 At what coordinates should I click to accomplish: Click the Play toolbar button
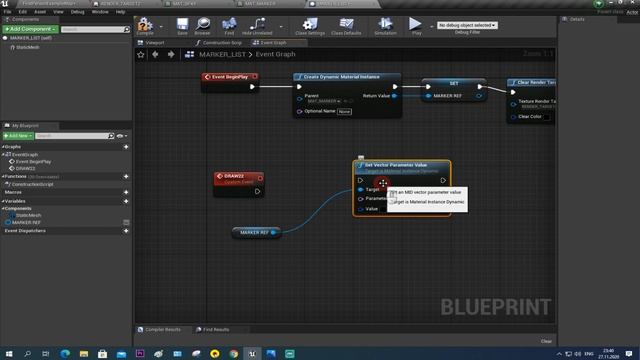416,25
